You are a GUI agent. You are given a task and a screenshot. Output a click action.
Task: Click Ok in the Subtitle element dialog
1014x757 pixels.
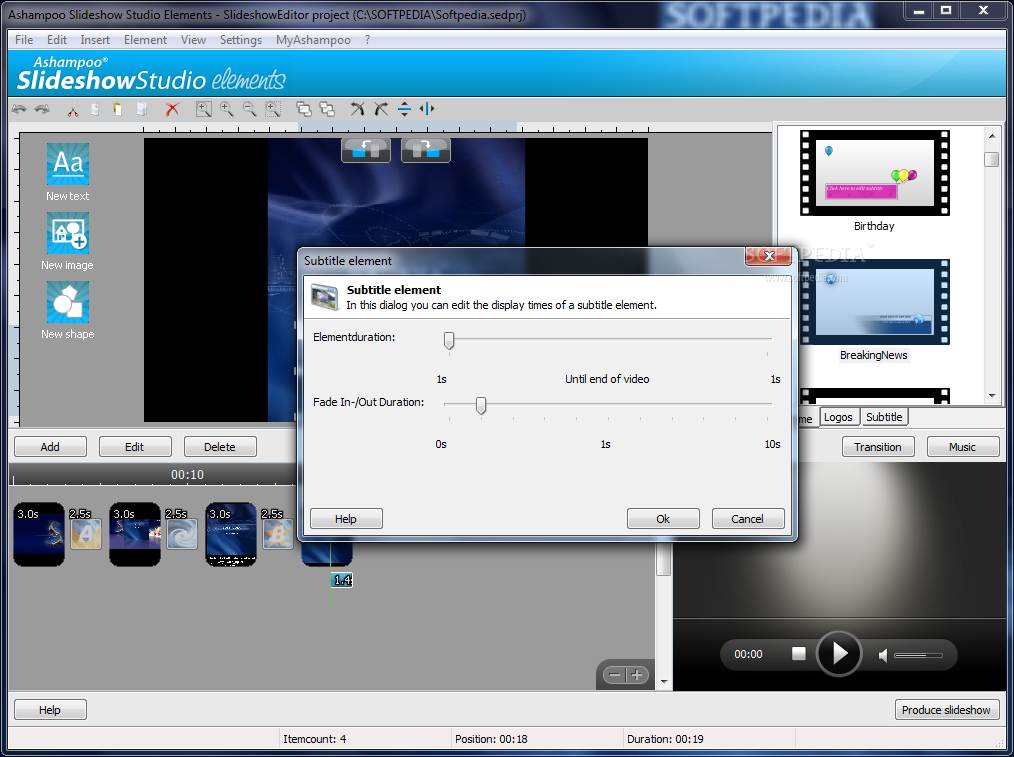coord(663,519)
